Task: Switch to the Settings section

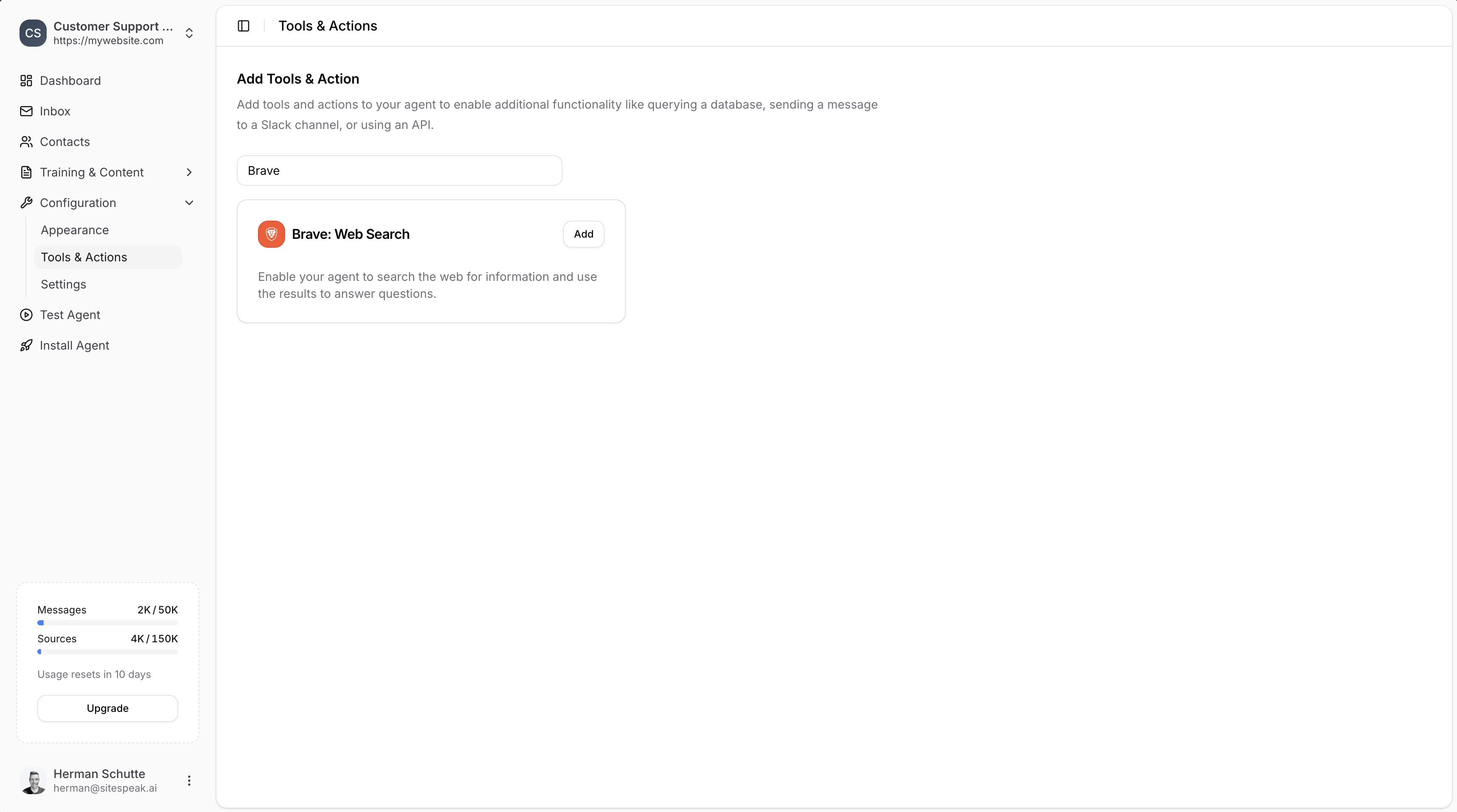Action: pyautogui.click(x=63, y=284)
